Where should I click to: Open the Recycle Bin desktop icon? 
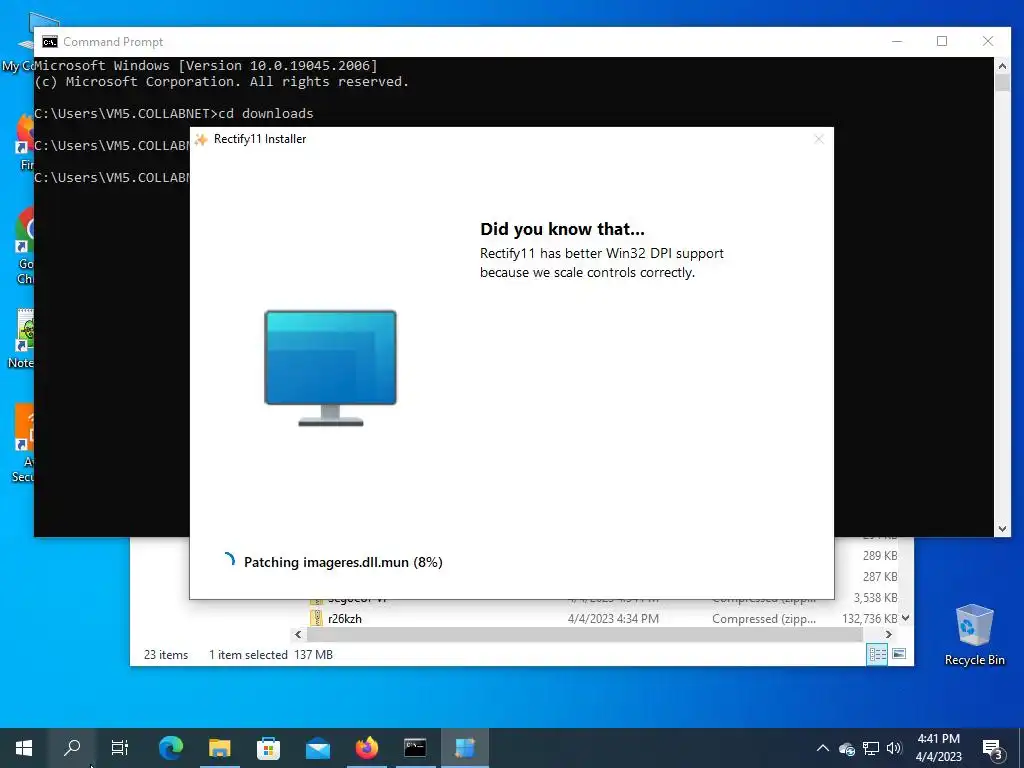974,635
